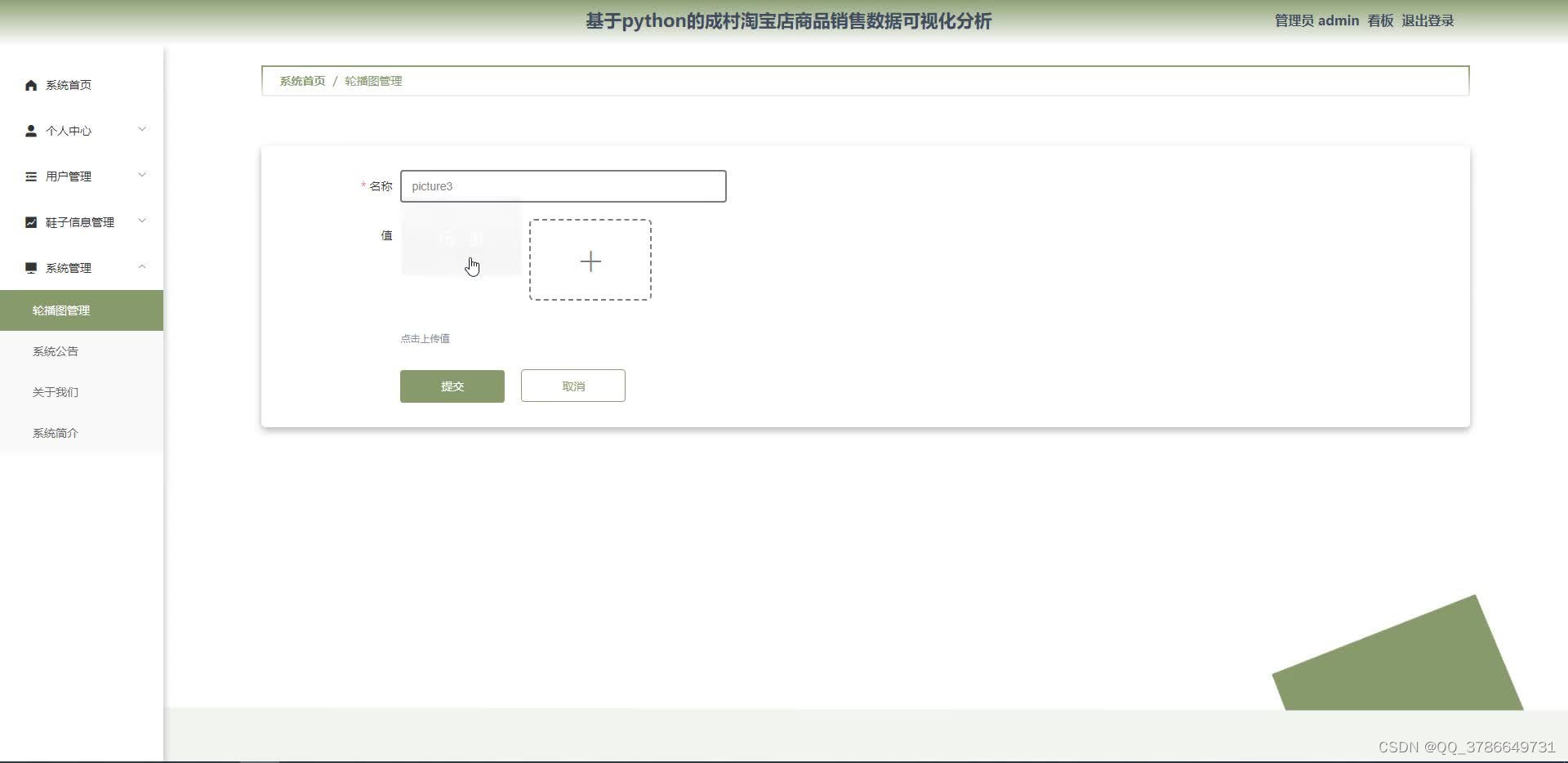
Task: Click the monitor icon beside 系统管理
Action: click(x=31, y=268)
